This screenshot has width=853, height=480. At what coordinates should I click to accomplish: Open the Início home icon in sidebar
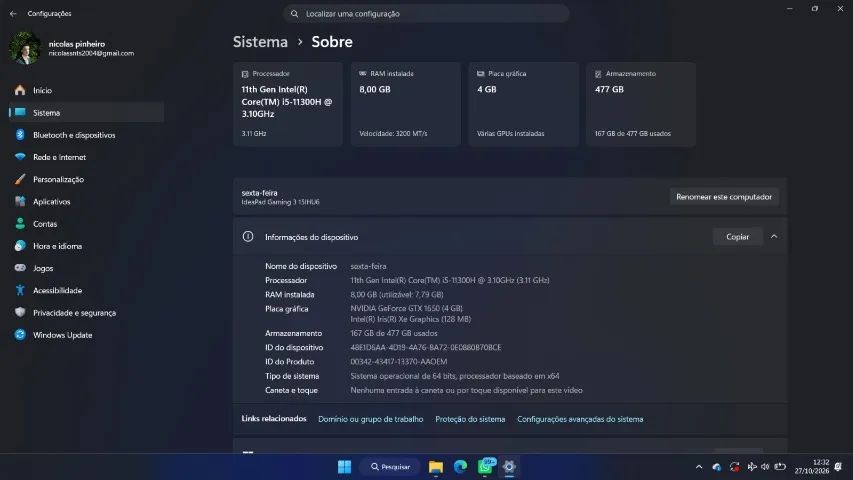click(x=20, y=90)
